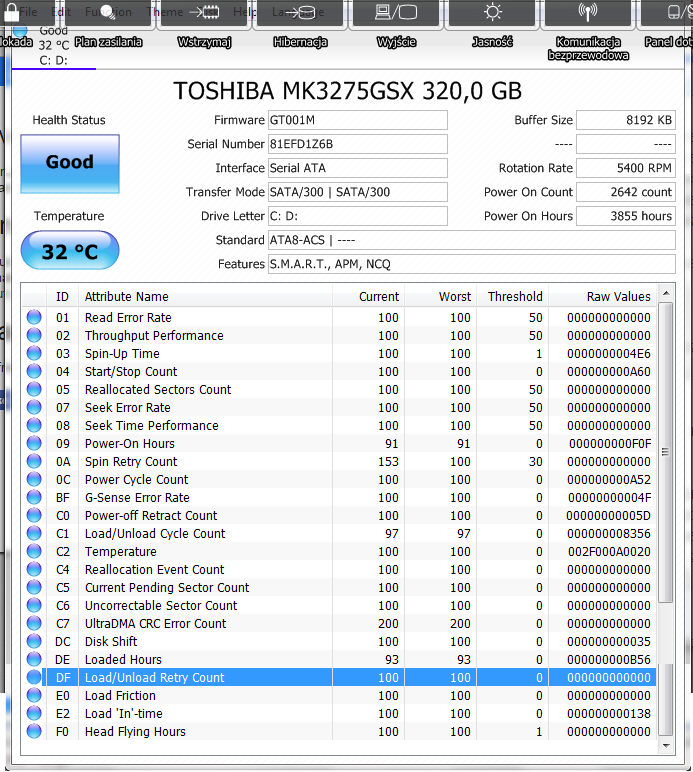
Task: Open the Theme menu
Action: coord(164,11)
